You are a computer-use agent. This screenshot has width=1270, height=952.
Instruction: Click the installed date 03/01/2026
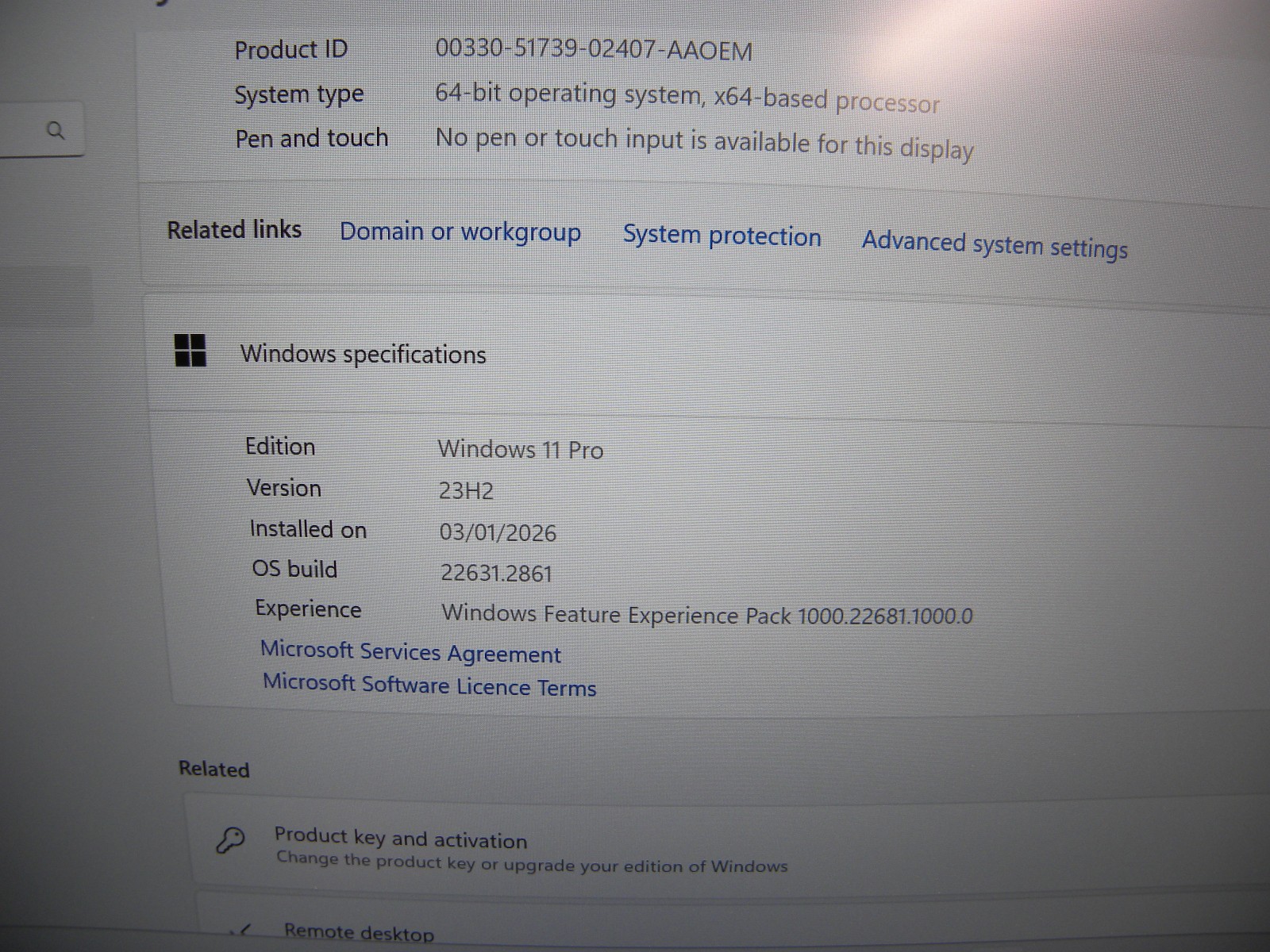[498, 532]
